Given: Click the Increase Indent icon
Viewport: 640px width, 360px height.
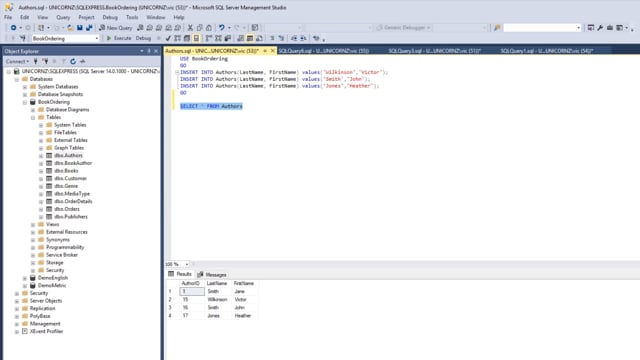Looking at the screenshot, I should pos(303,38).
